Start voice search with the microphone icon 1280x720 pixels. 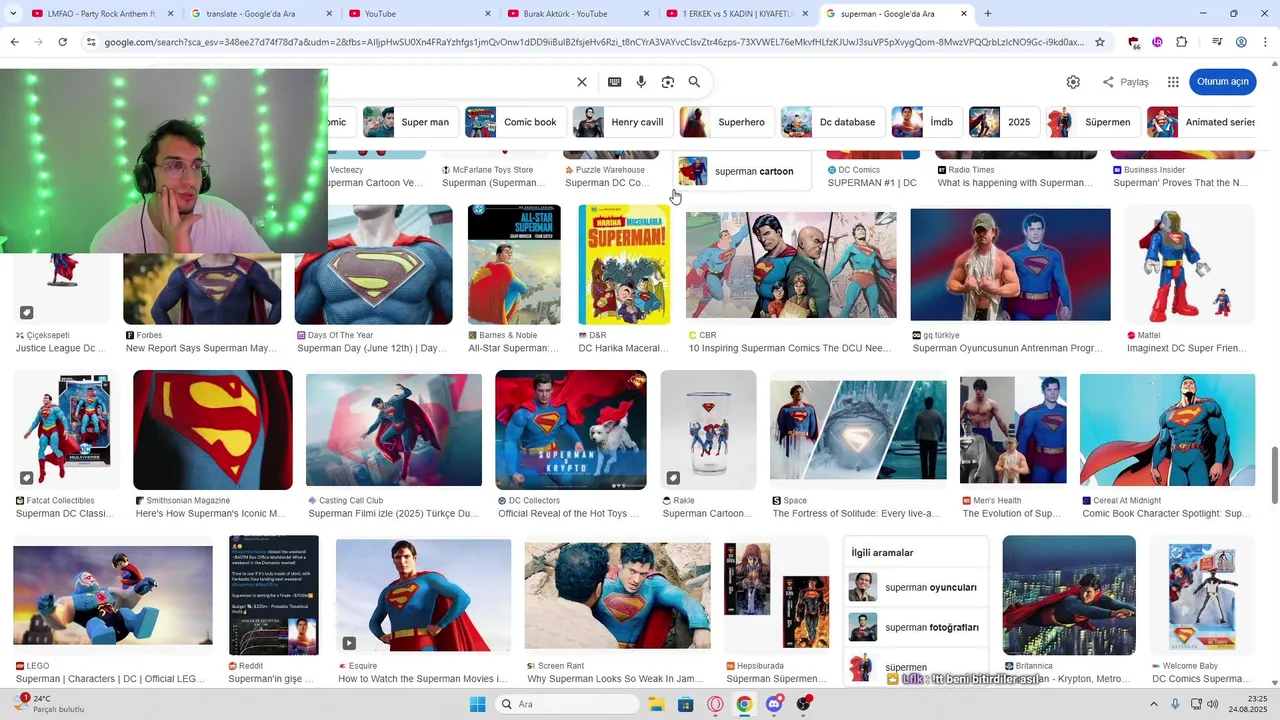641,82
